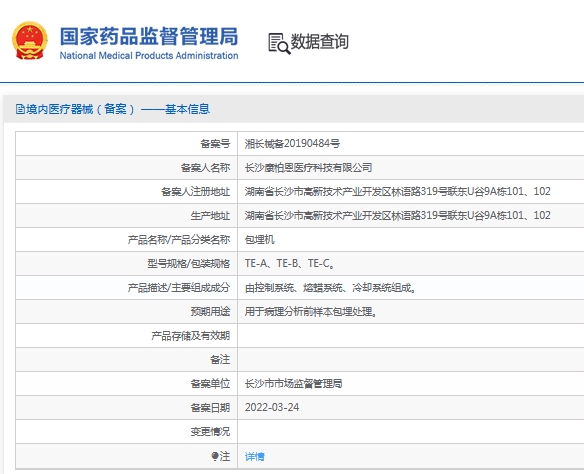584x474 pixels.
Task: Click National Medical Products Administration text
Action: click(149, 55)
